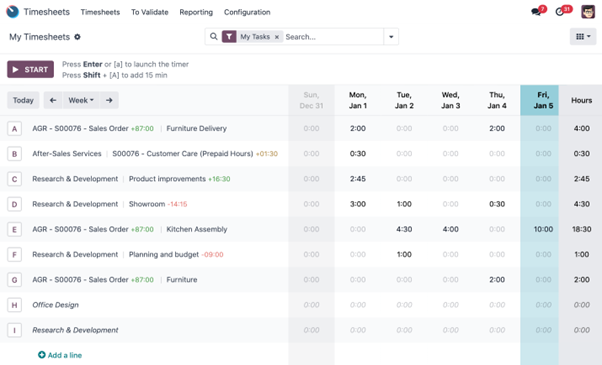This screenshot has width=602, height=365.
Task: Open the Reporting menu
Action: pos(196,12)
